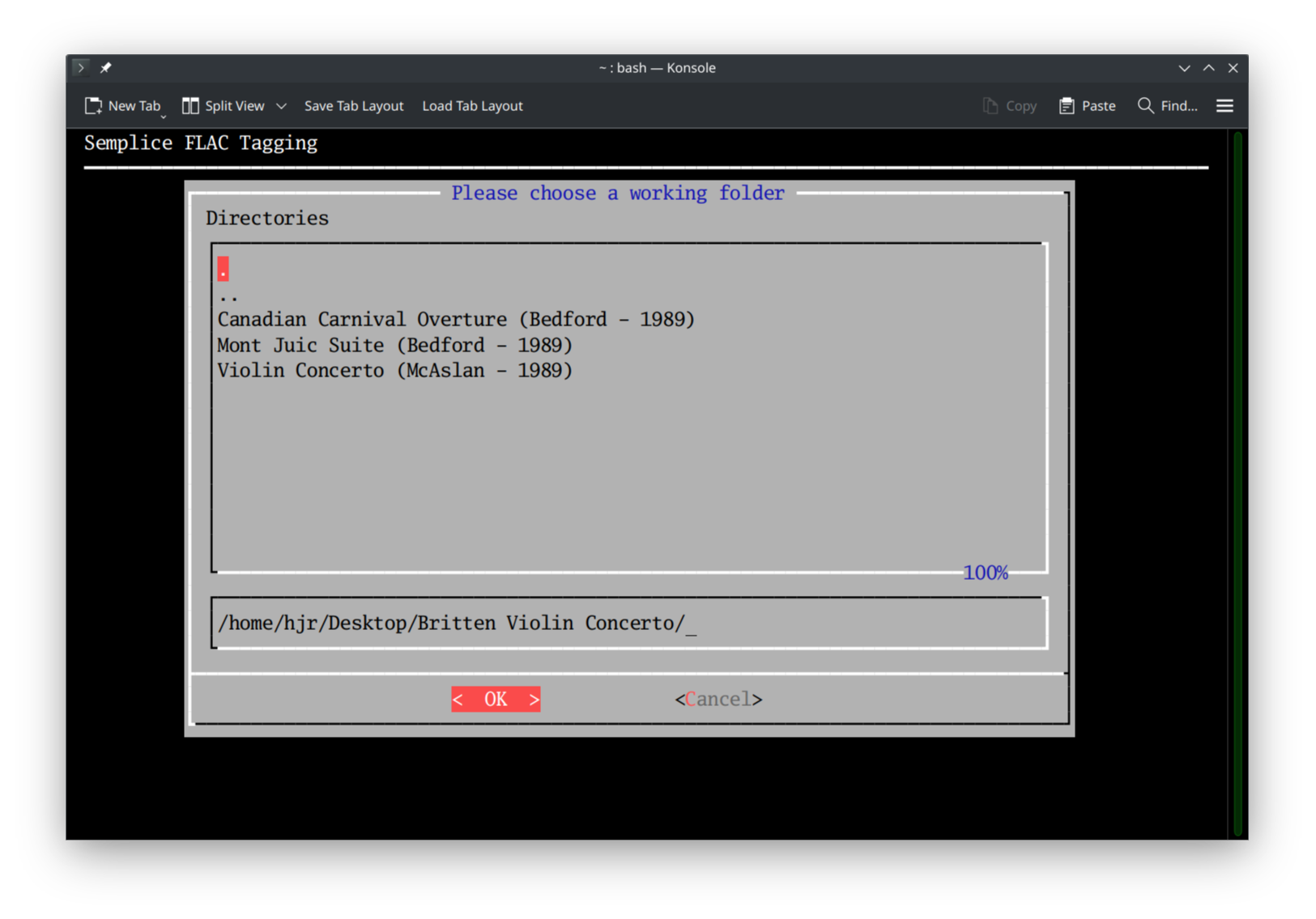
Task: Select the Violin Concerto (McAslan) directory
Action: coord(394,370)
